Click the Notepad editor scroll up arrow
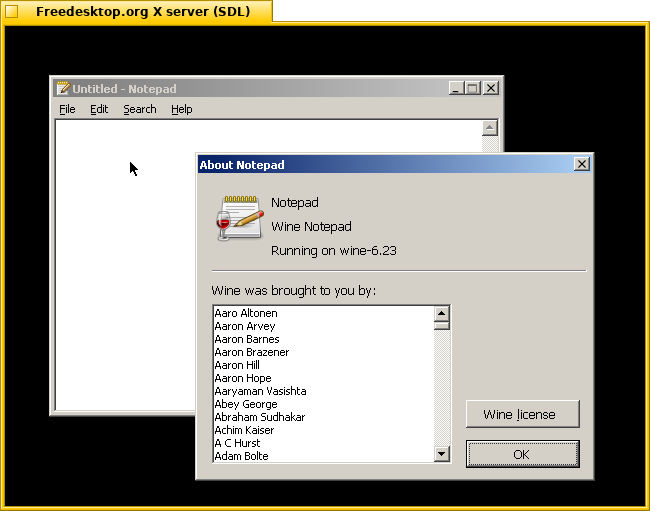Screen dimensions: 650x511 click(490, 128)
